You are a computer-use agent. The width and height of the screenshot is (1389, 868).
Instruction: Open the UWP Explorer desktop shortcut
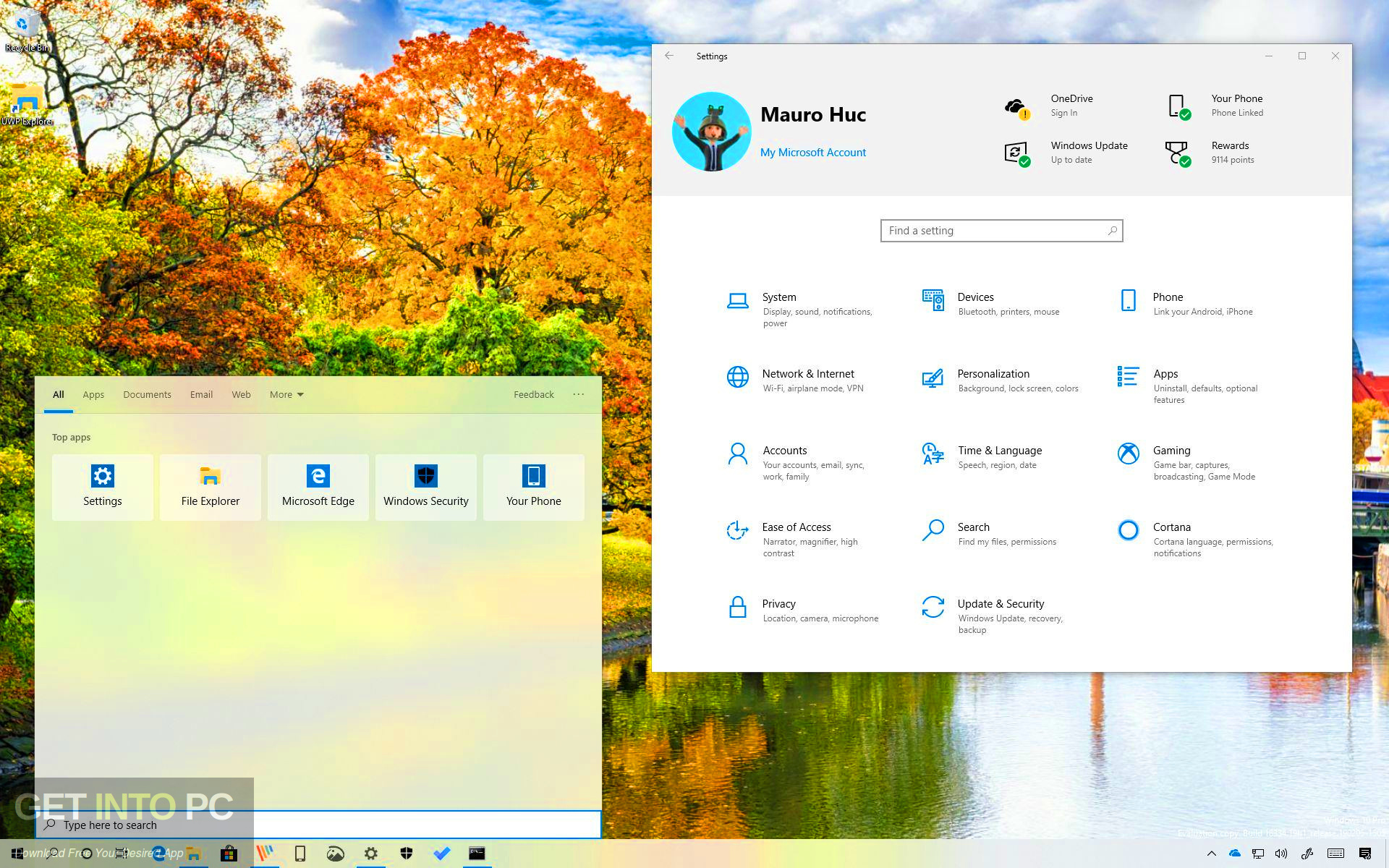[27, 105]
